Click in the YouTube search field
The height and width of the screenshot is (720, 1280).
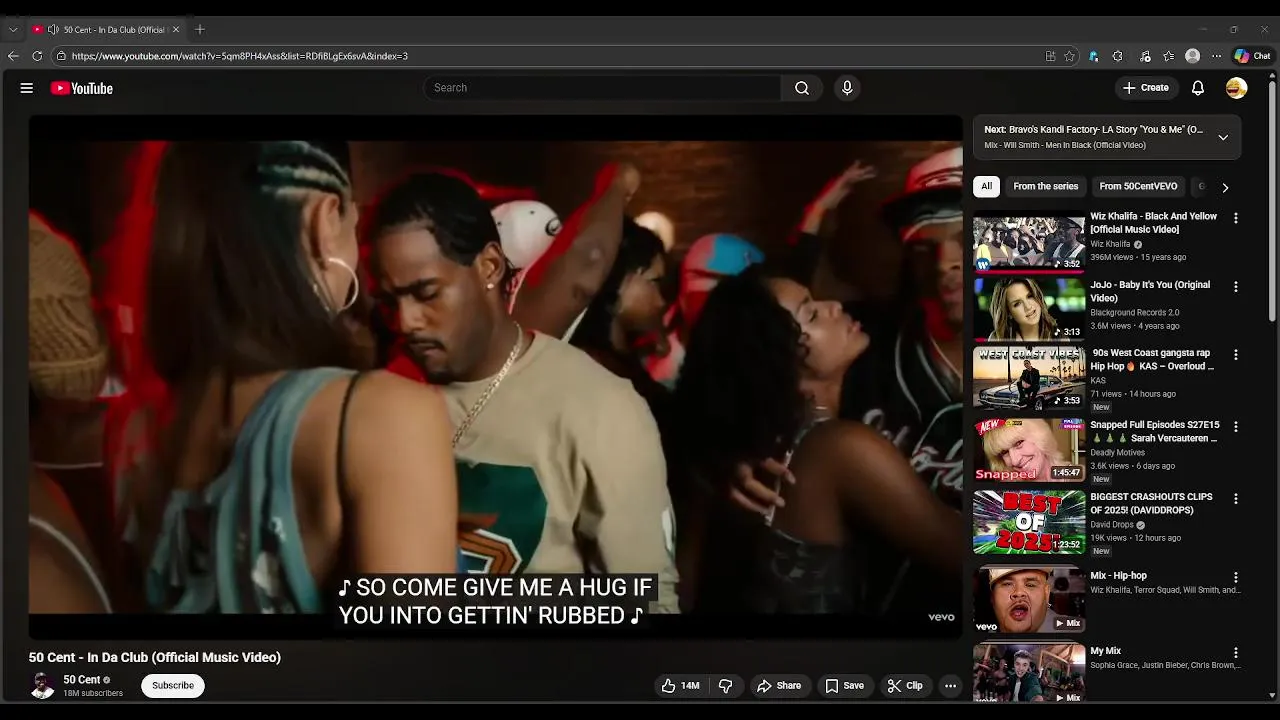point(602,88)
